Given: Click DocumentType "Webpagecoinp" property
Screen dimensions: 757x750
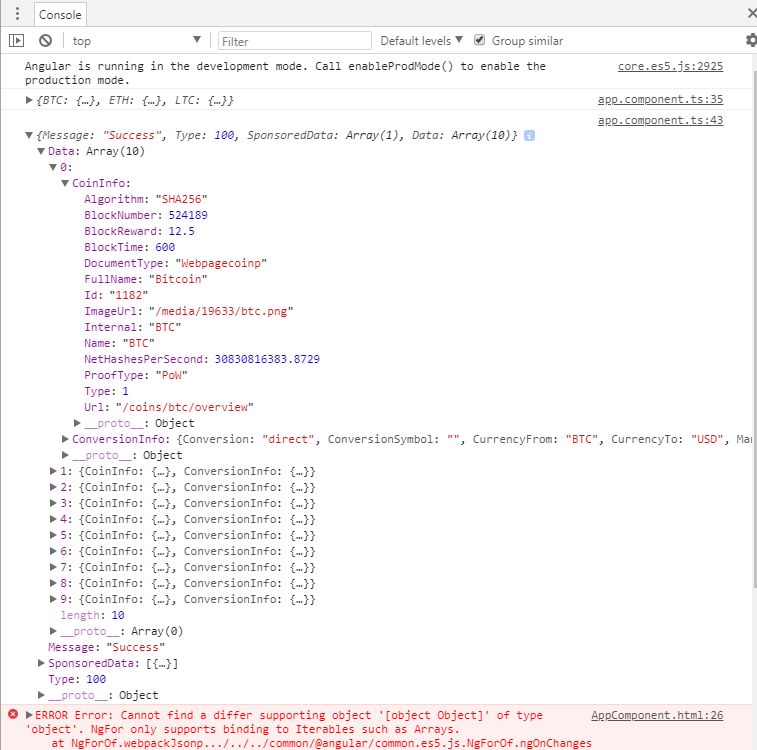Looking at the screenshot, I should tap(175, 263).
